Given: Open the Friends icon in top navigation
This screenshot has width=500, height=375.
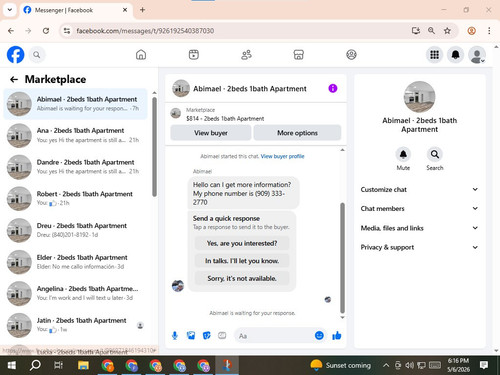Looking at the screenshot, I should (246, 55).
